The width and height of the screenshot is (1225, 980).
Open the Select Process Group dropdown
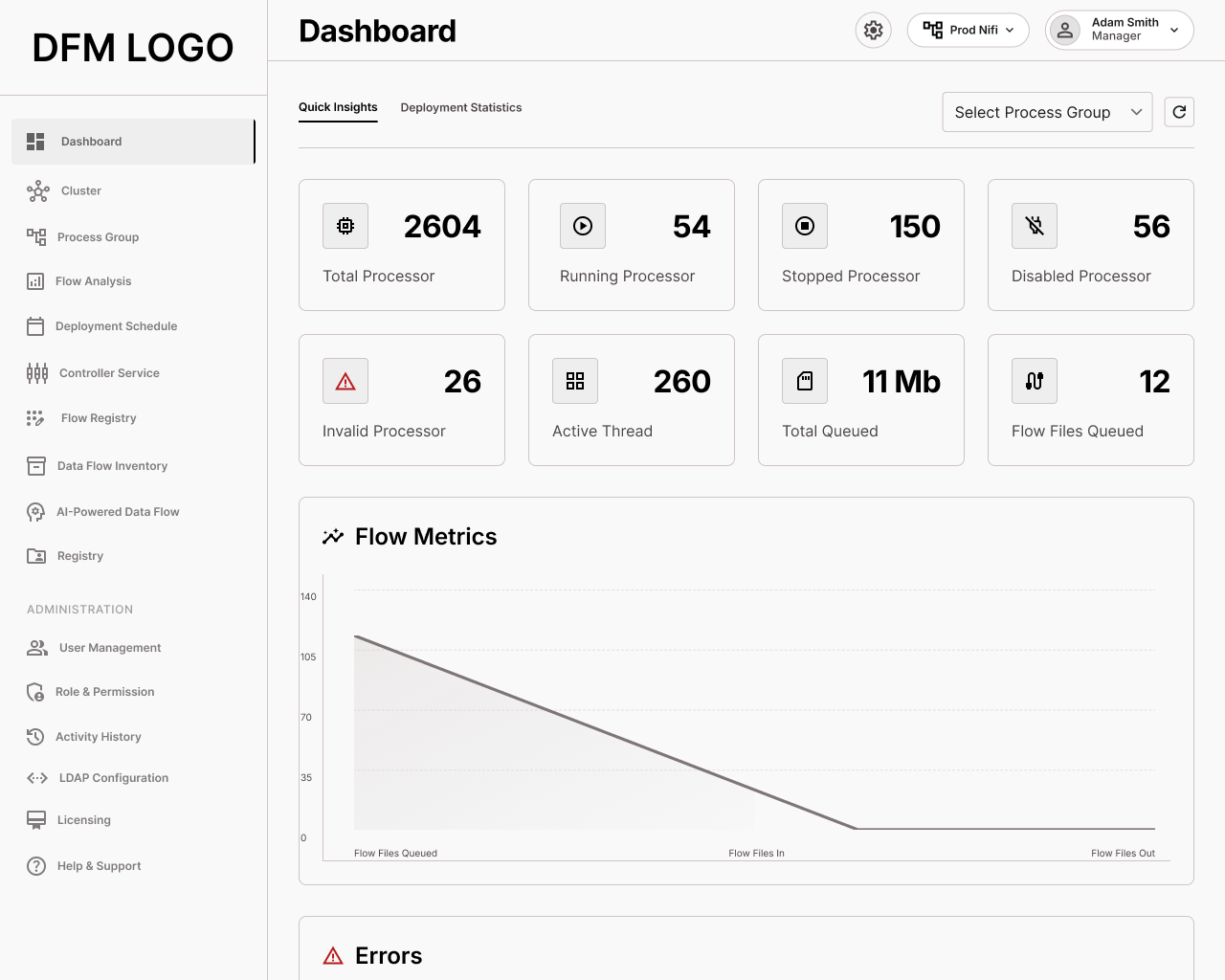coord(1047,112)
